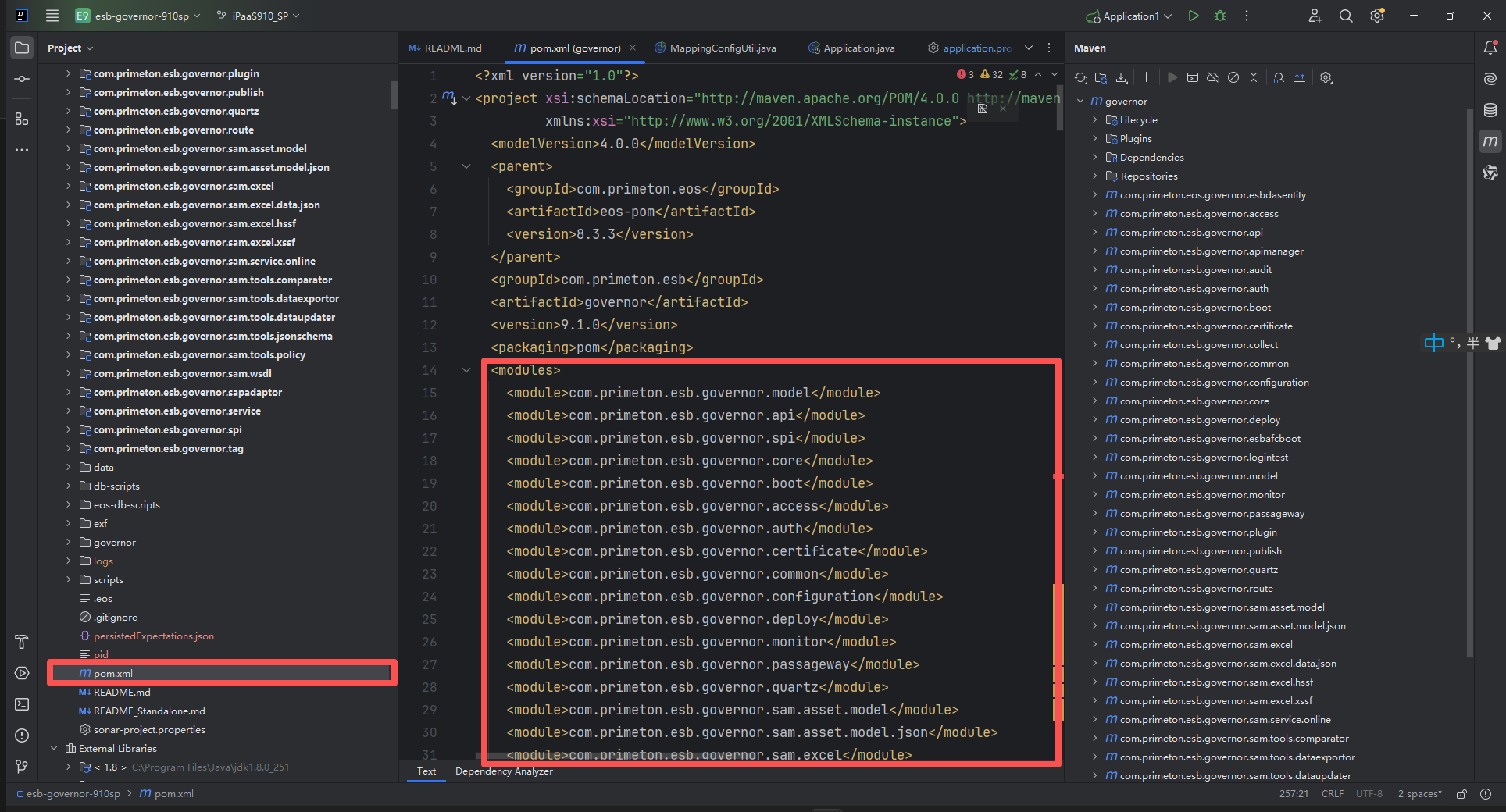Click the CRLF line separator indicator
The height and width of the screenshot is (812, 1506).
1332,794
